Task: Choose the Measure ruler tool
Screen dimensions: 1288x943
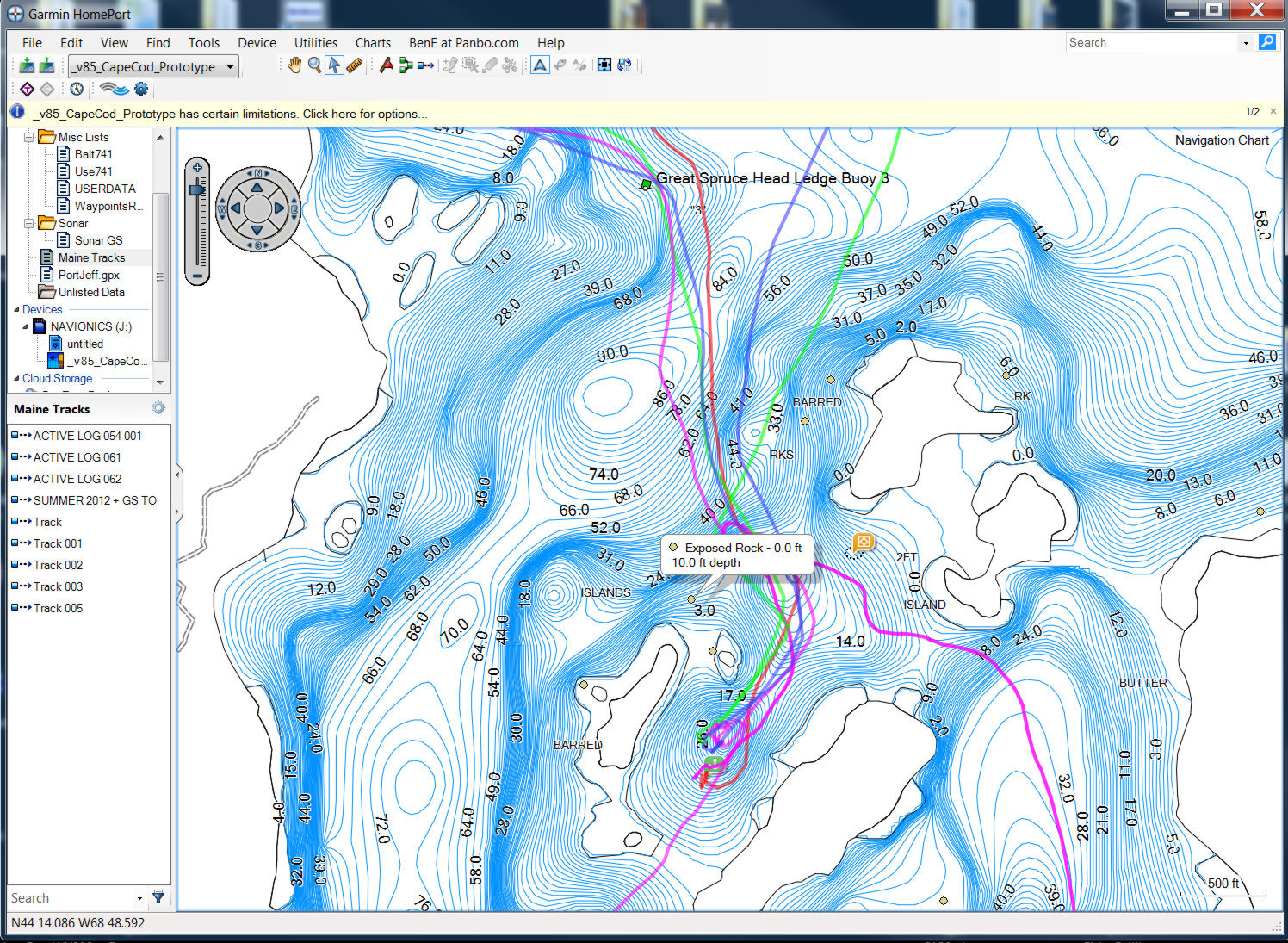Action: point(354,65)
